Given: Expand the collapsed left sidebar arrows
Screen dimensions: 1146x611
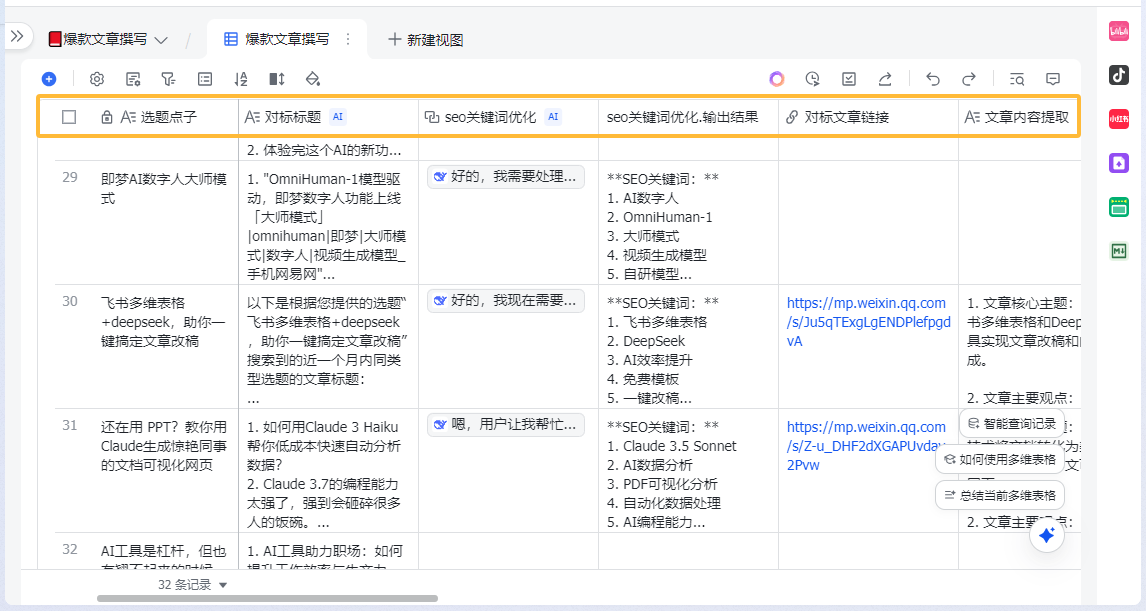Looking at the screenshot, I should (x=17, y=36).
